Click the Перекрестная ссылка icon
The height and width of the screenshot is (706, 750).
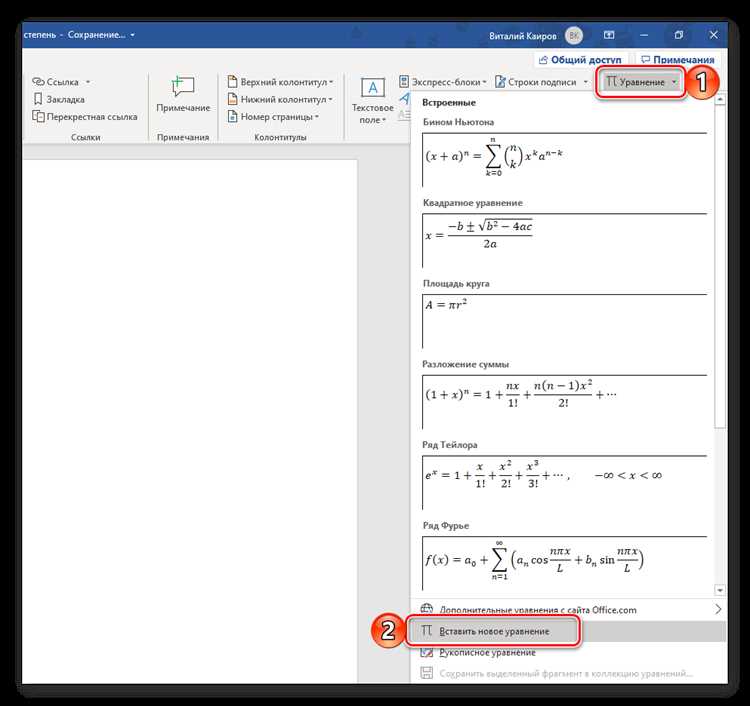click(x=38, y=116)
